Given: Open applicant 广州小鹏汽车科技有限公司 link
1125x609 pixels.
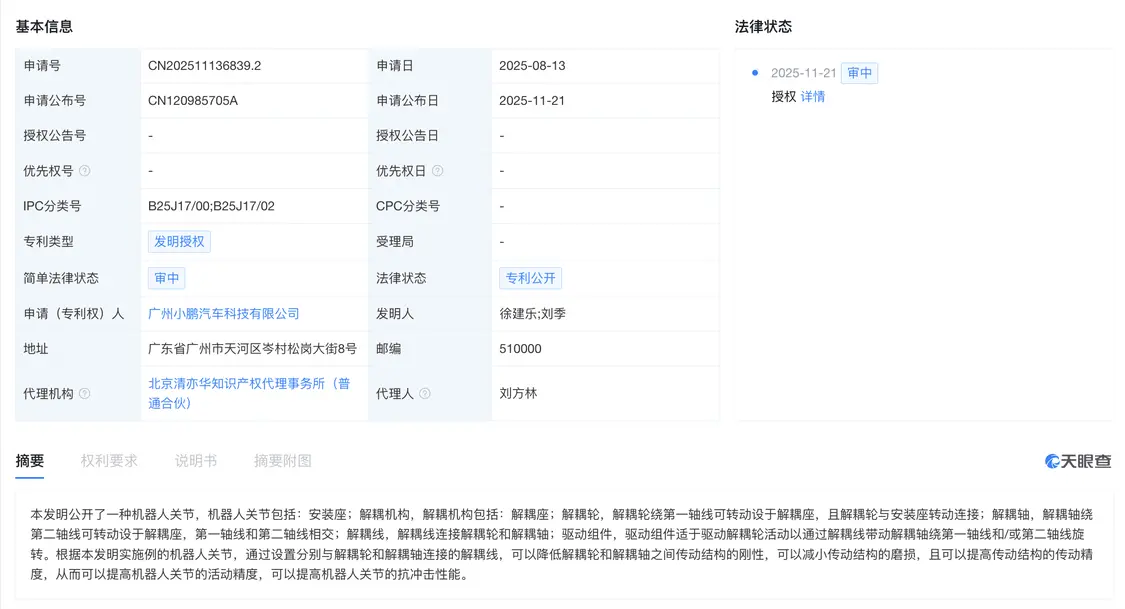Looking at the screenshot, I should (224, 313).
